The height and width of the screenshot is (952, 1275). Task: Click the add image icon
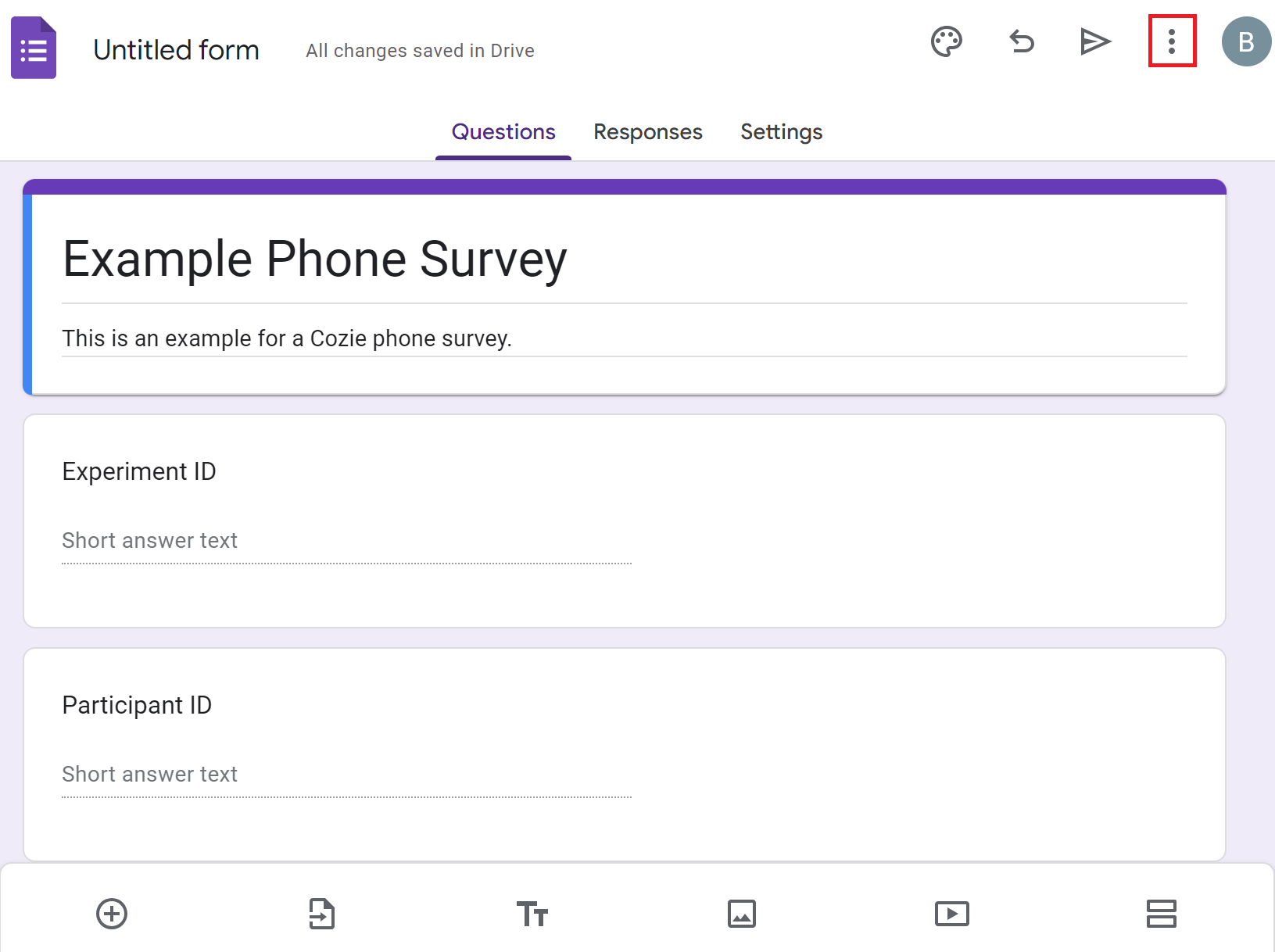[741, 914]
